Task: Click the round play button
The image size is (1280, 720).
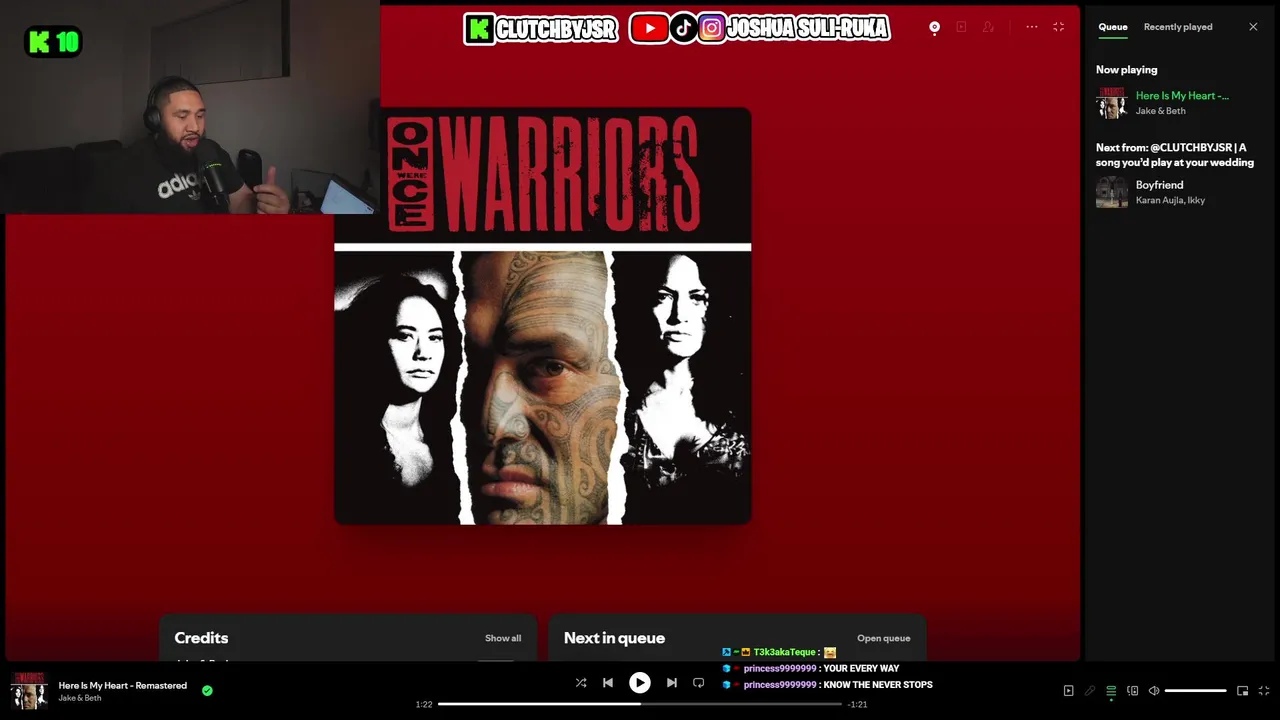Action: click(639, 683)
